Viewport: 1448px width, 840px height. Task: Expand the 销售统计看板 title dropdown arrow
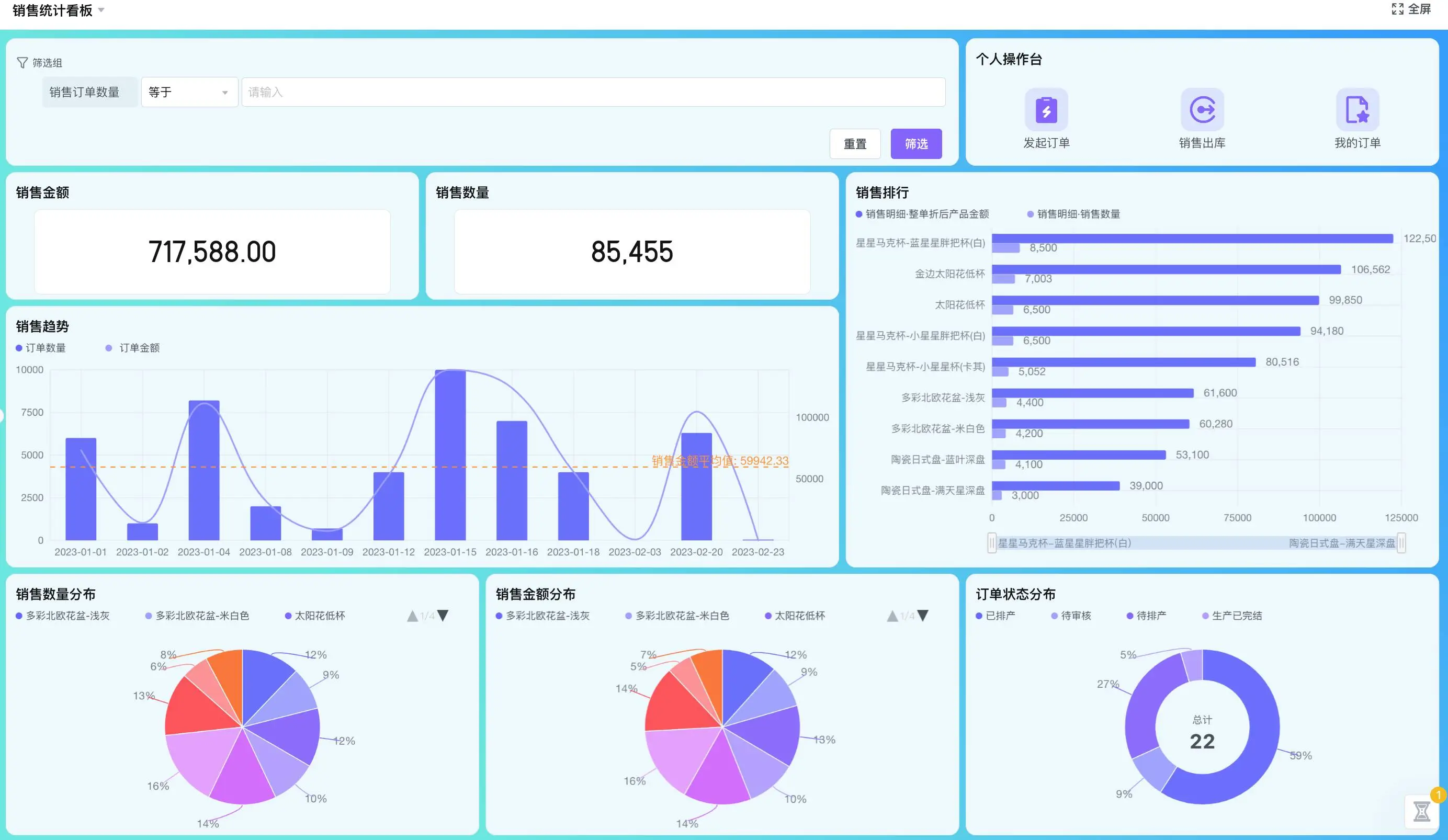tap(101, 10)
